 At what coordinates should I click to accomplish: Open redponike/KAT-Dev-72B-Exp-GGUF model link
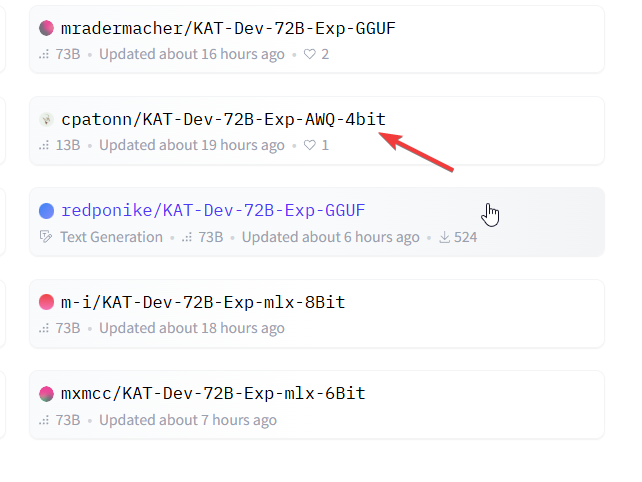213,211
